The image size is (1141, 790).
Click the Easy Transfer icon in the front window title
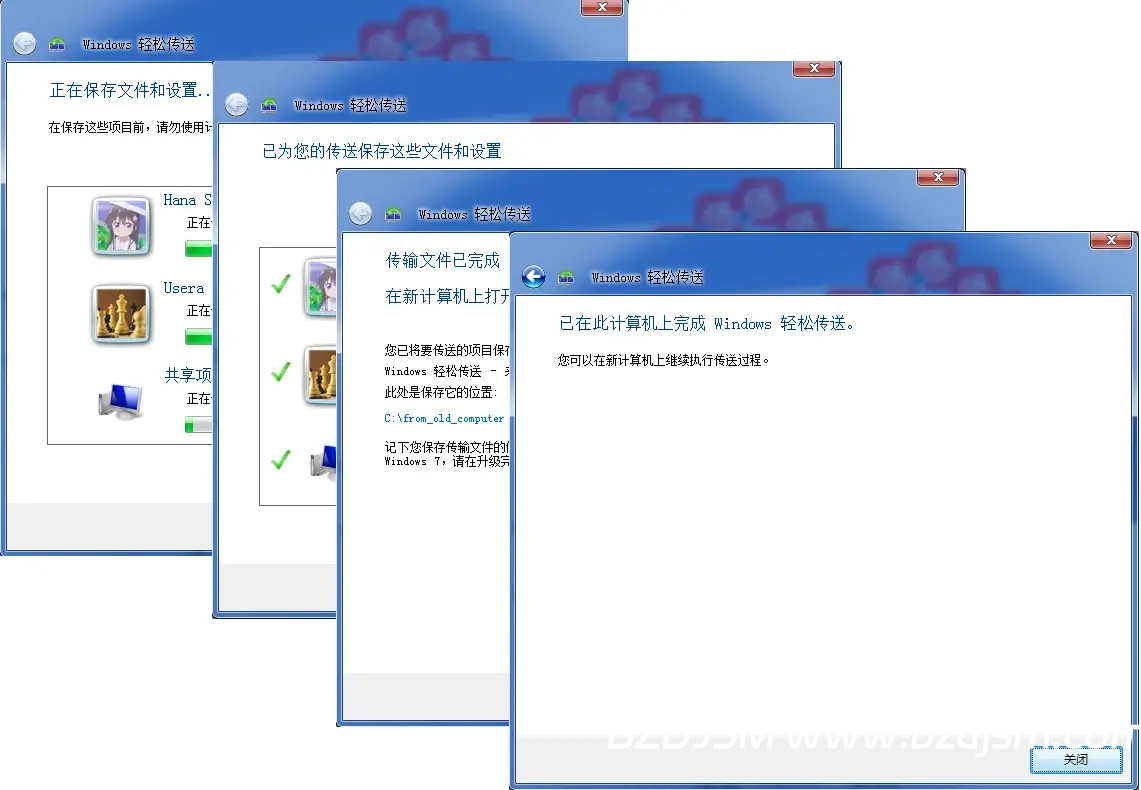click(x=566, y=277)
